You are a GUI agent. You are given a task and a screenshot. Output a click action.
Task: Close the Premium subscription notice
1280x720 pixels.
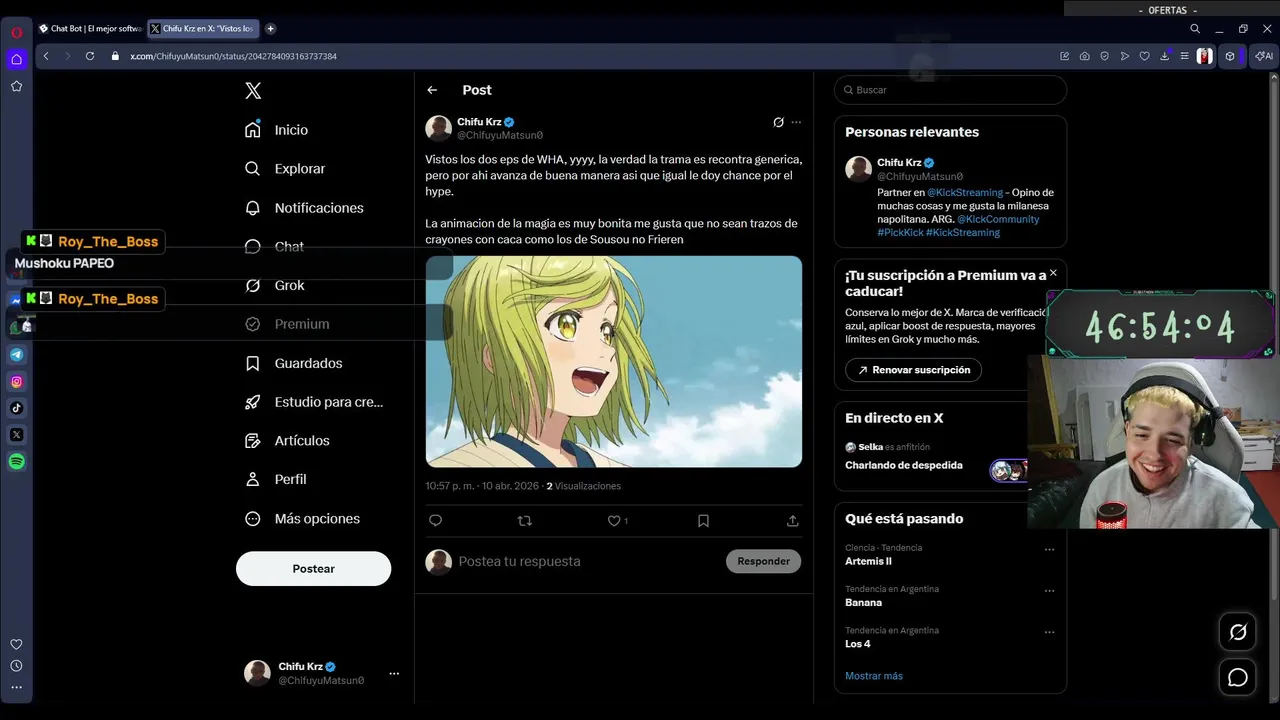(1053, 273)
